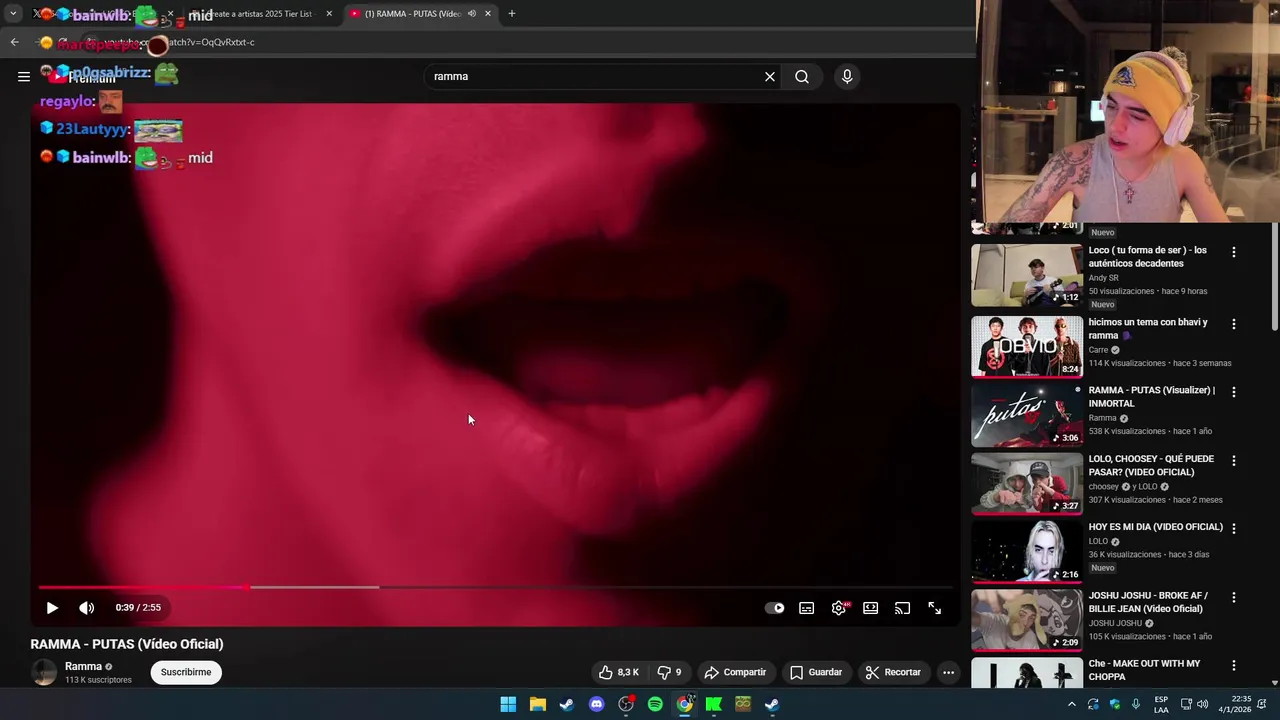Open JOSHU JOSHU - BROKE AF video title
The image size is (1280, 720).
[1148, 602]
